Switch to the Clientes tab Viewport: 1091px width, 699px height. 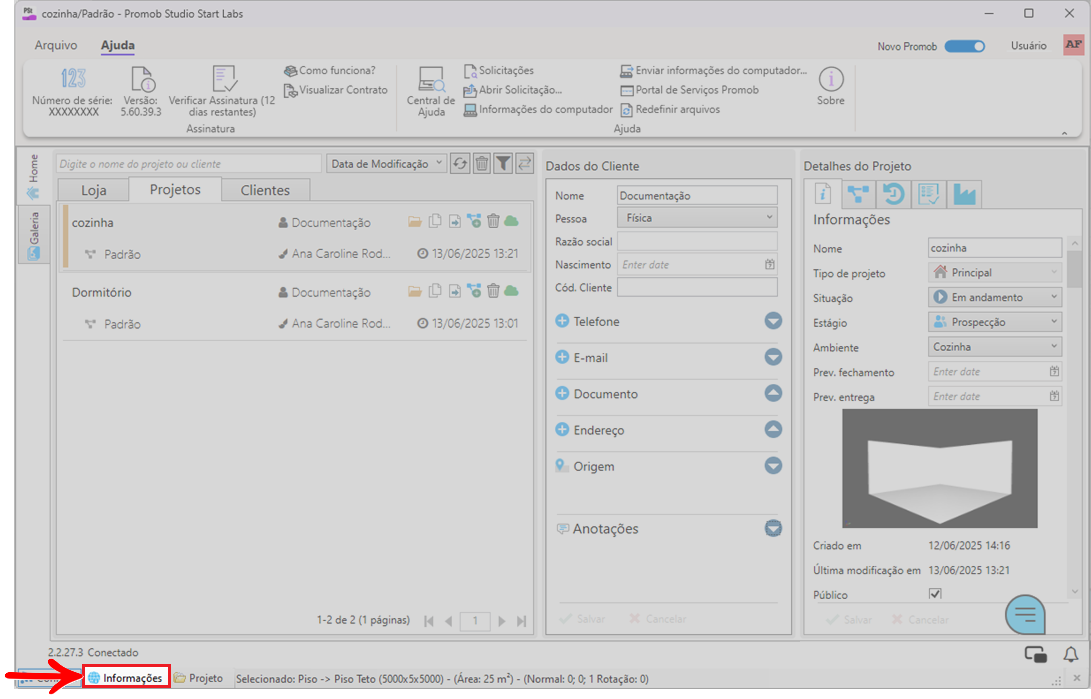265,190
